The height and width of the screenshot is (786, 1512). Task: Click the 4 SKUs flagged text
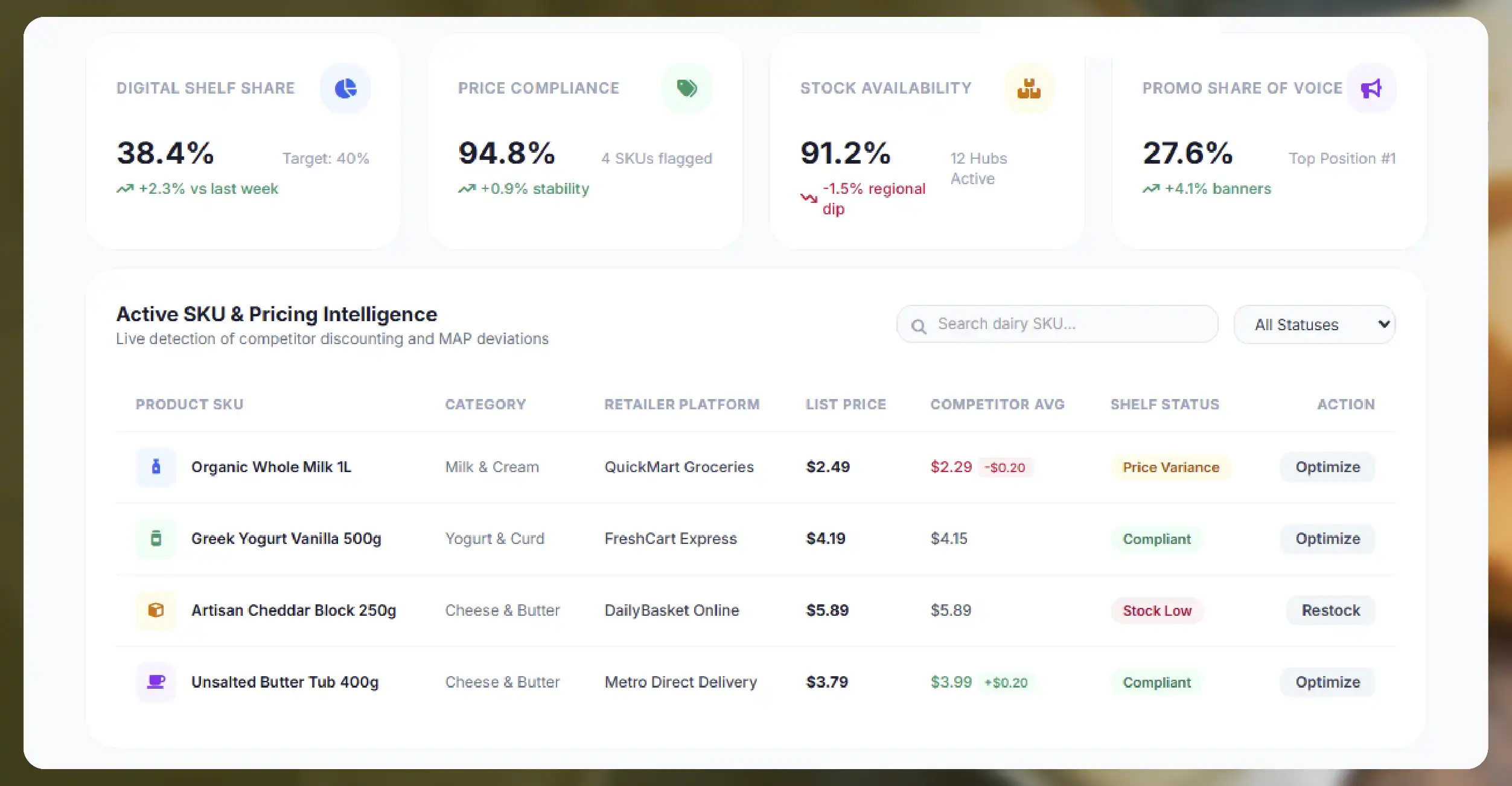pos(657,158)
